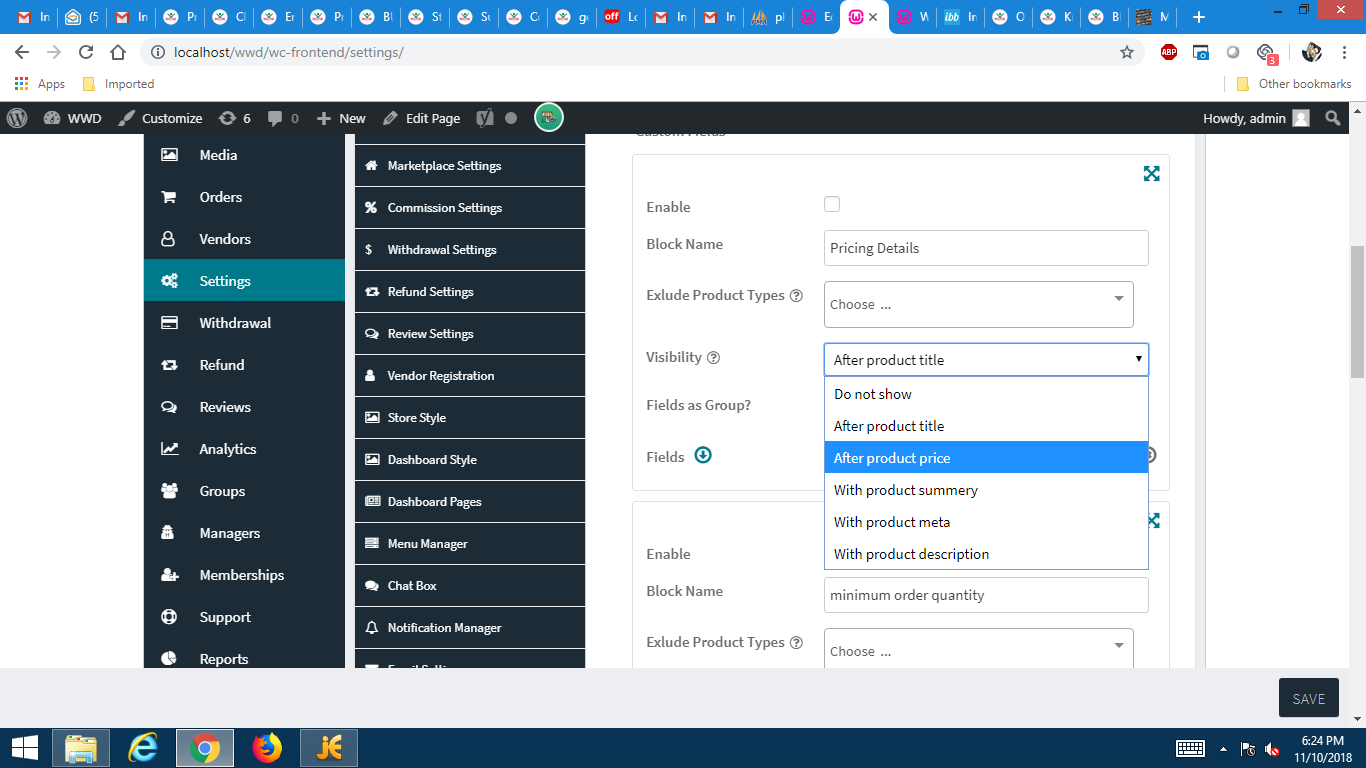Pick 'After product title' in the dropdown list
This screenshot has width=1366, height=768.
click(x=986, y=426)
